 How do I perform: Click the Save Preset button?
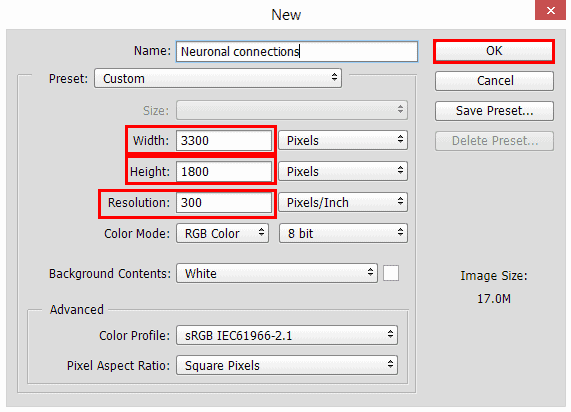coord(494,111)
